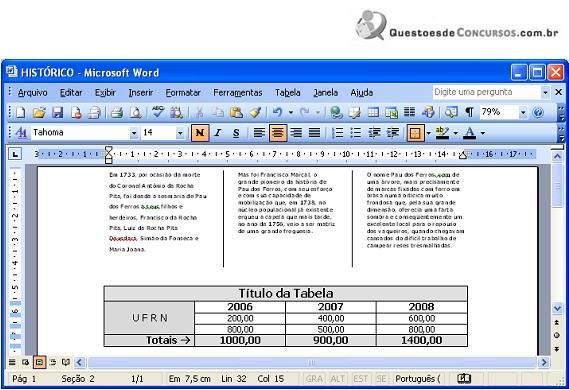Start a numbered list
569x390 pixels.
click(337, 133)
